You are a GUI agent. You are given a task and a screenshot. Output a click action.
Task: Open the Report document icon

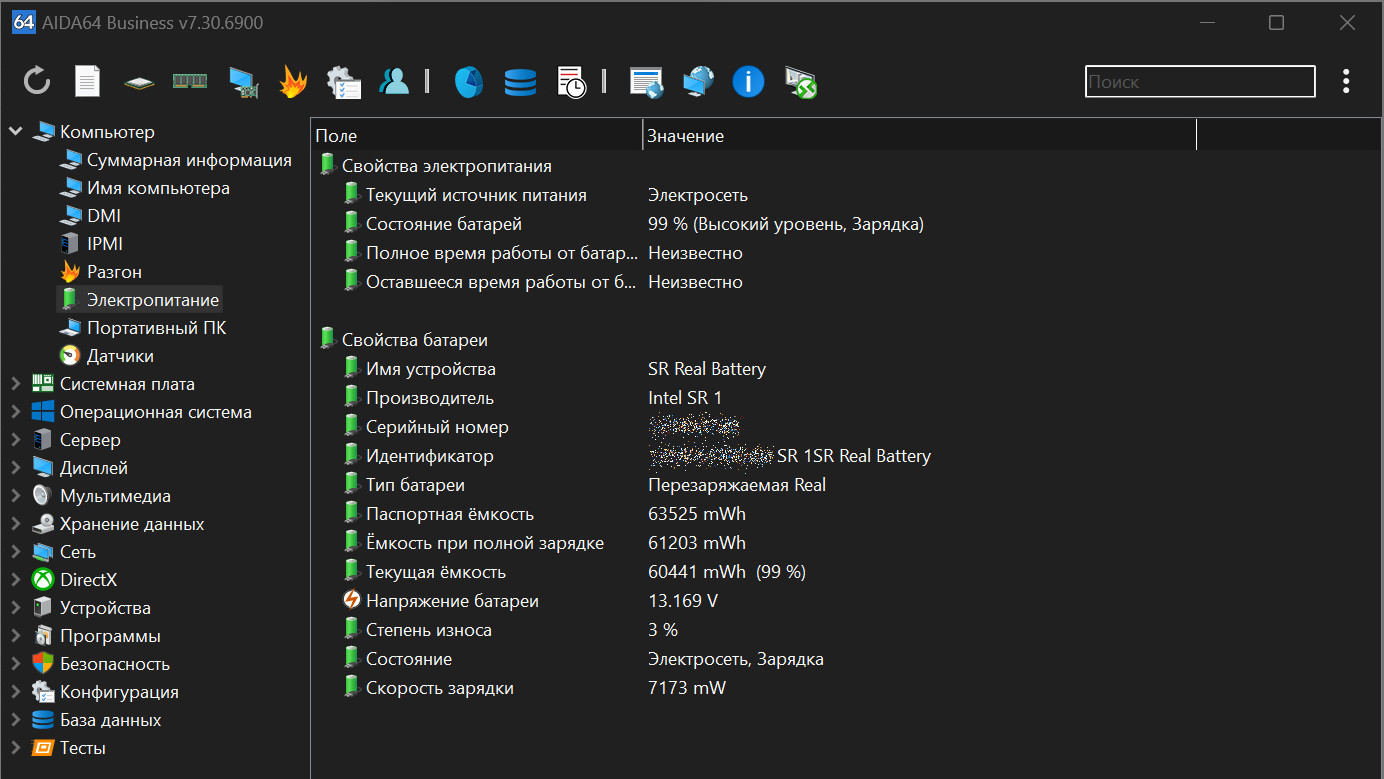click(88, 81)
